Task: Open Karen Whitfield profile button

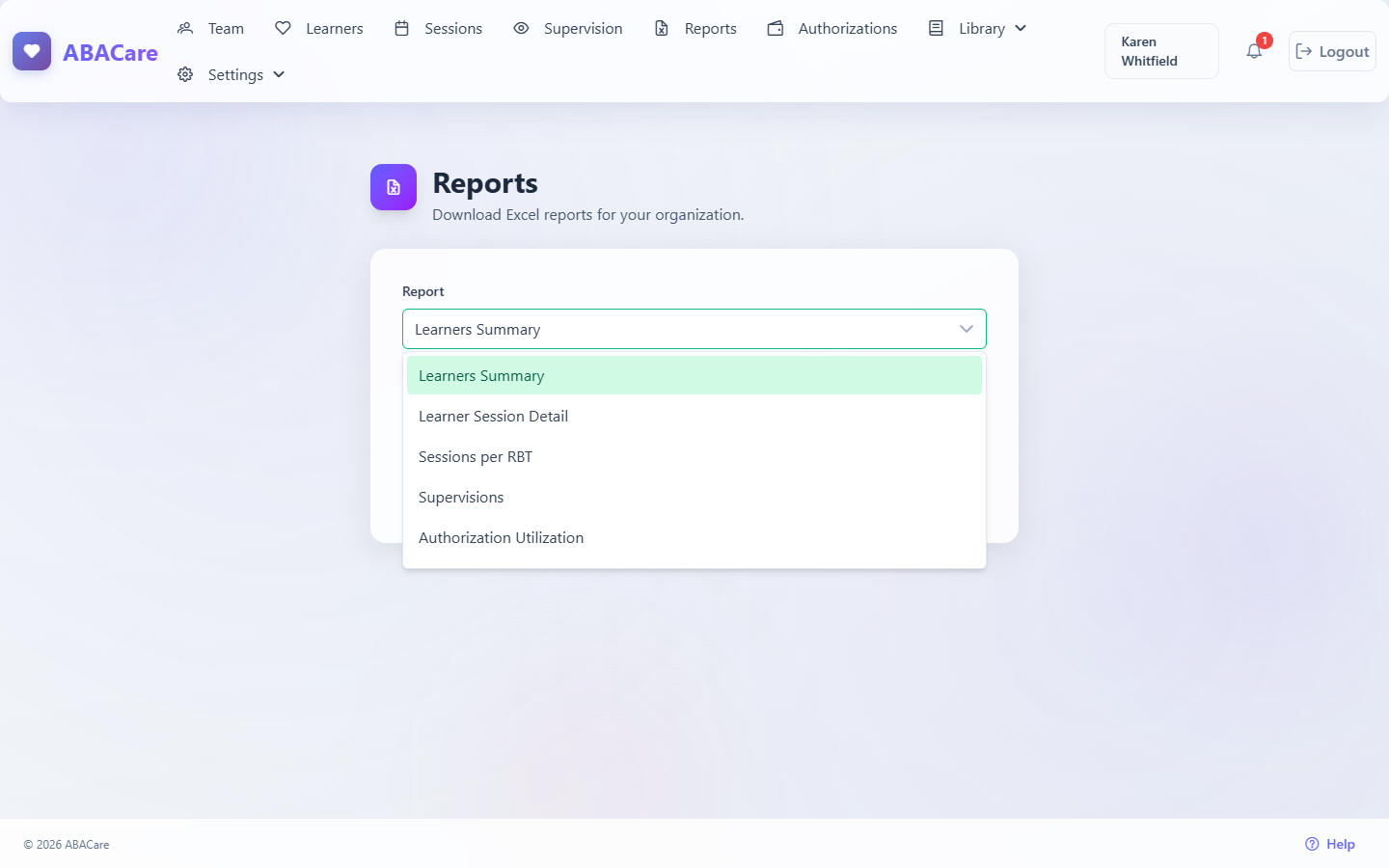Action: point(1161,51)
